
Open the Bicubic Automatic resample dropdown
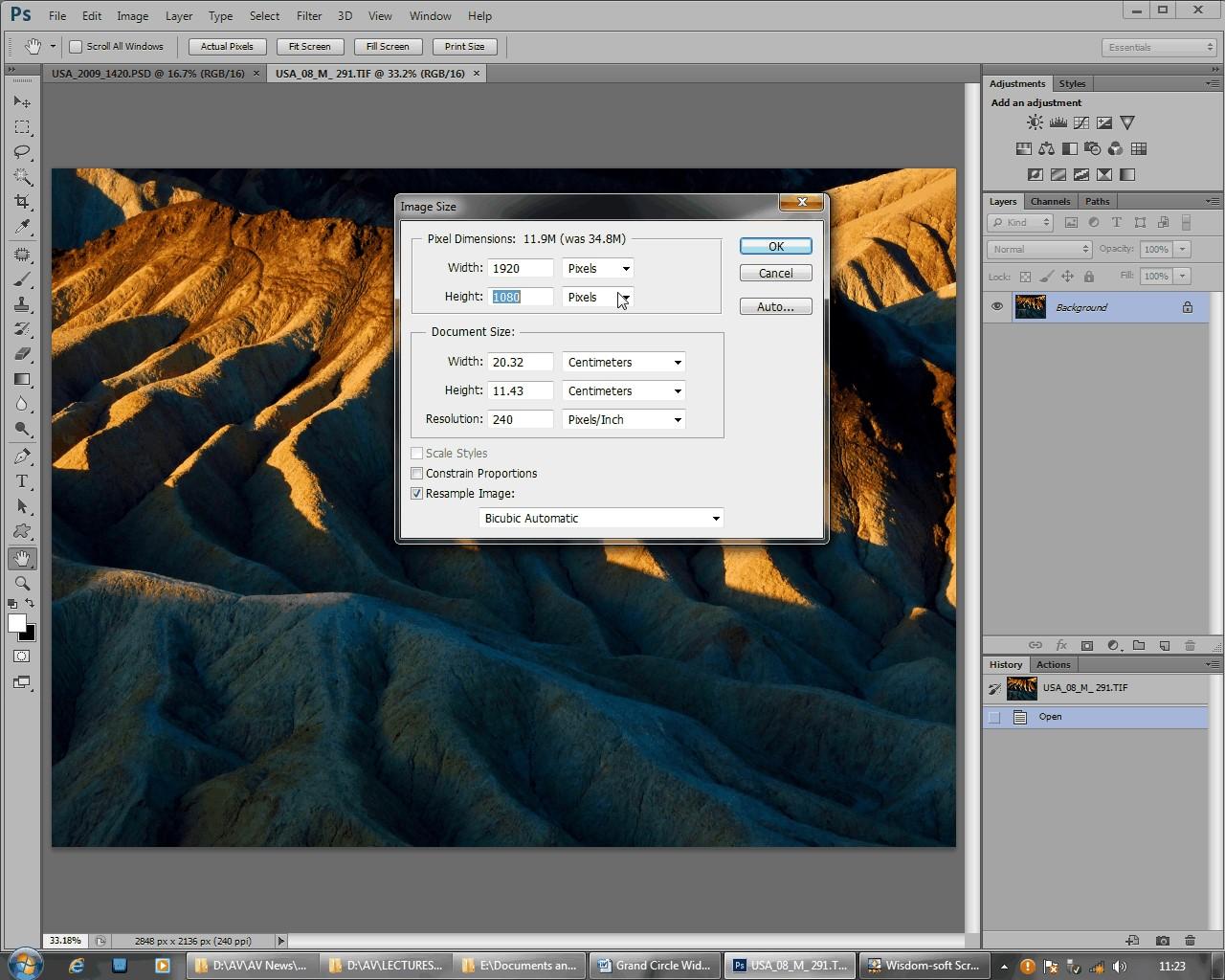tap(601, 519)
